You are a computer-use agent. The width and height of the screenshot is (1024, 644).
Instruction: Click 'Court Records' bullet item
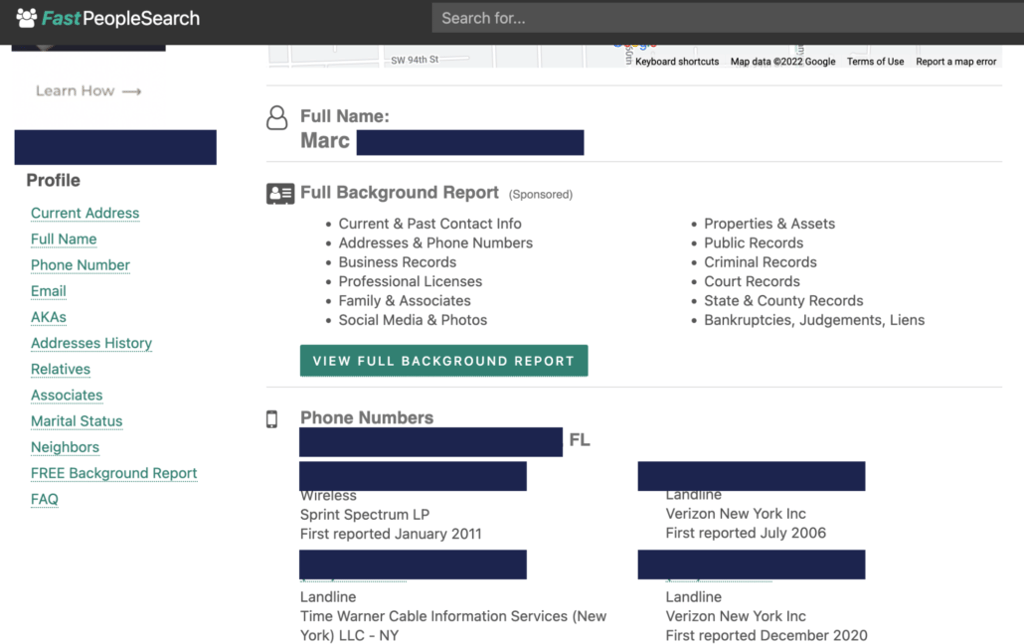(x=752, y=282)
